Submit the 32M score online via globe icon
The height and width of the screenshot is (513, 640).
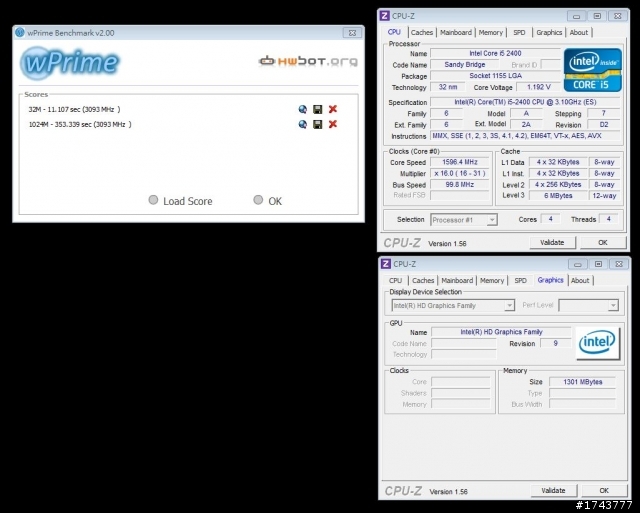(x=302, y=109)
